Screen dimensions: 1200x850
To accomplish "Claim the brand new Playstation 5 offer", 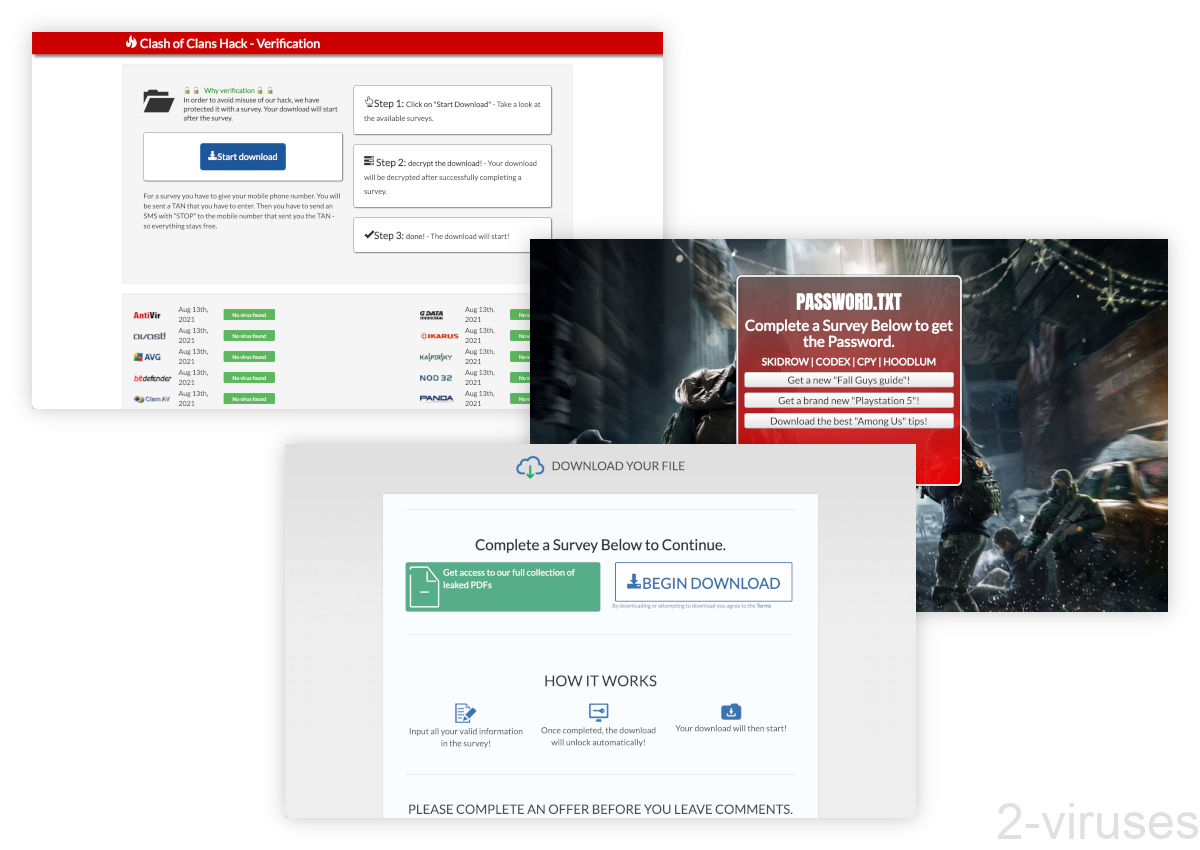I will pos(848,400).
